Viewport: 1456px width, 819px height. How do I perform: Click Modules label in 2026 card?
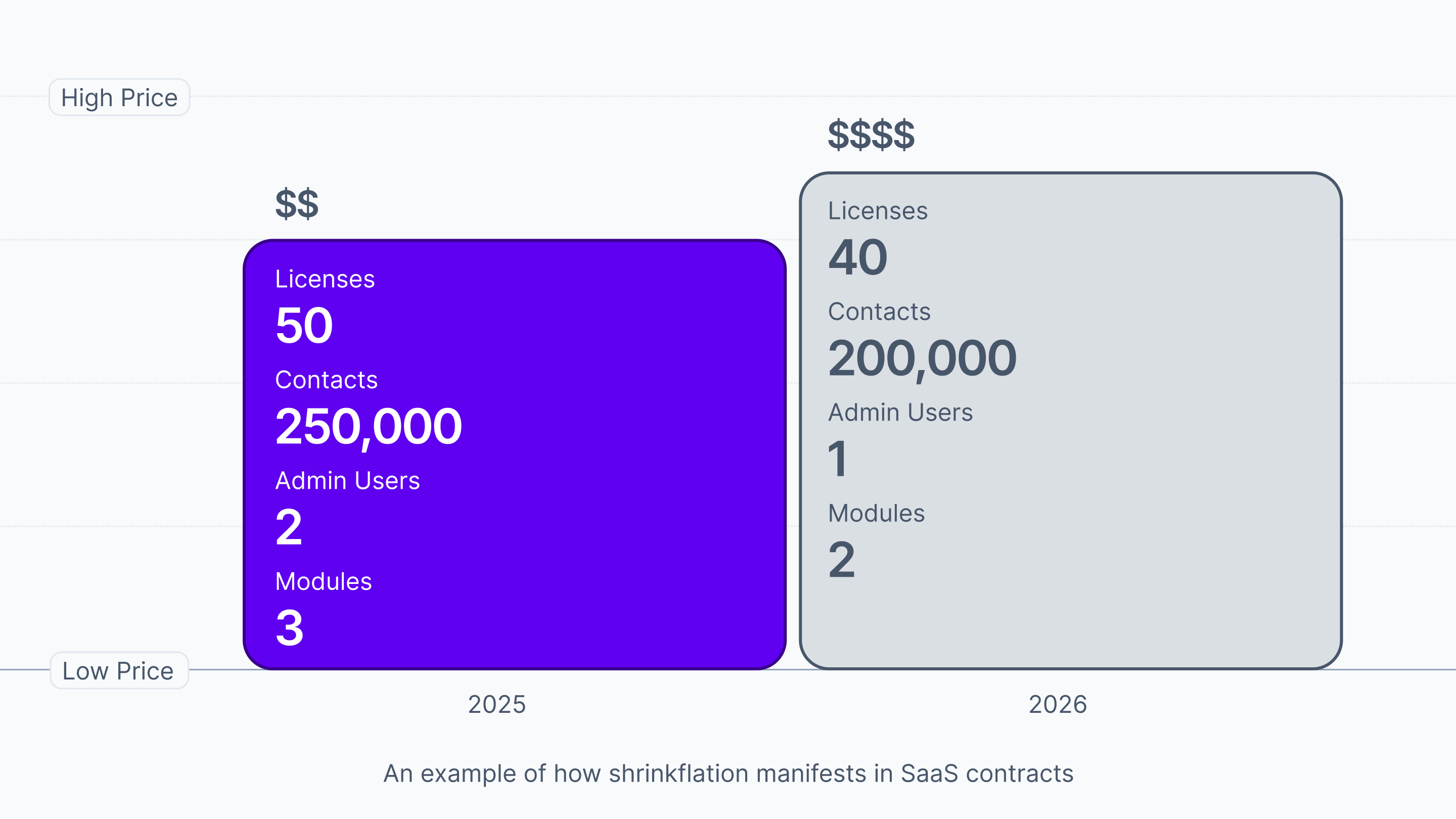[876, 513]
